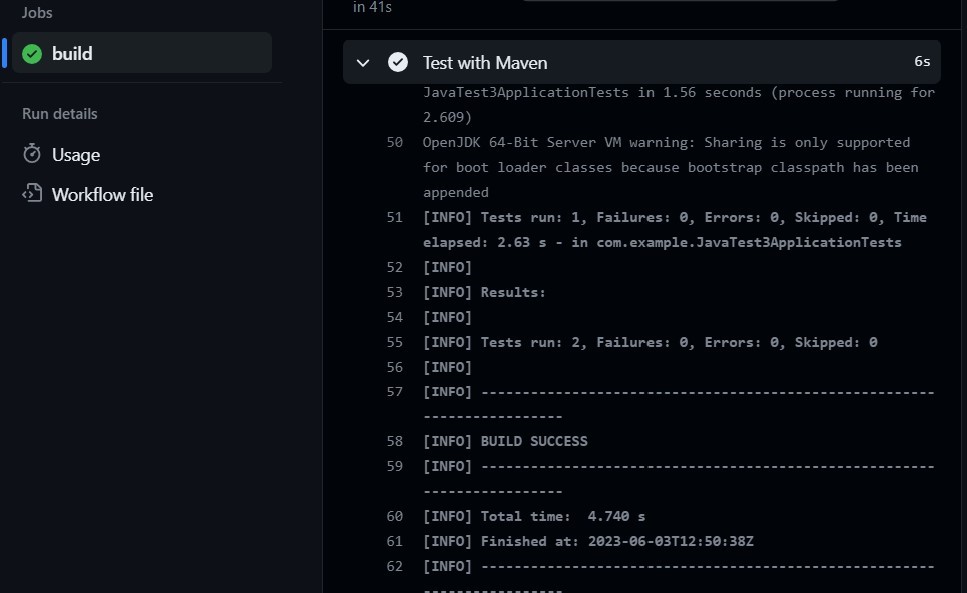Image resolution: width=967 pixels, height=593 pixels.
Task: Click the 'Total time: 4.740 s' log line
Action: click(x=534, y=517)
